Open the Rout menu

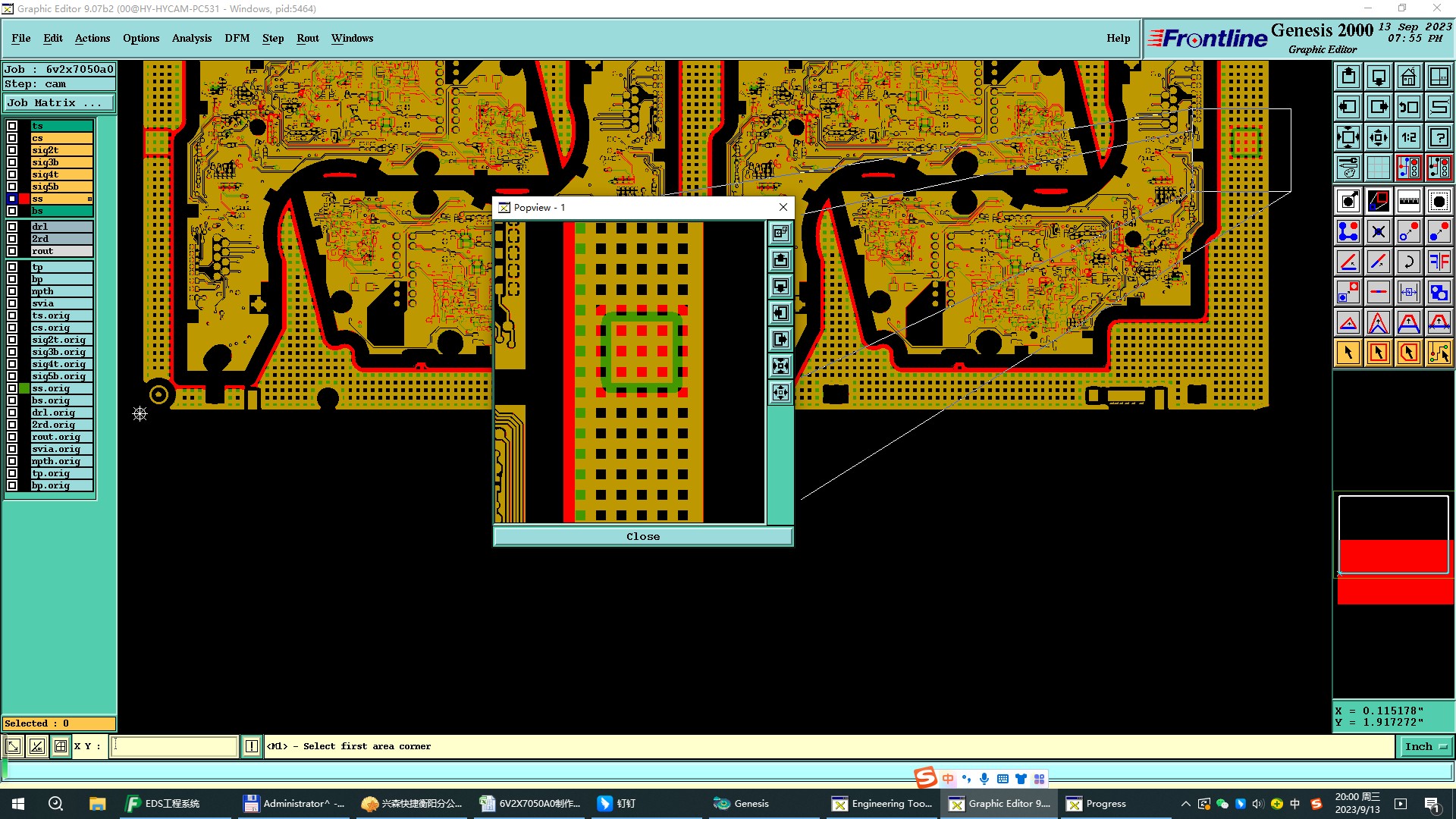click(x=308, y=38)
